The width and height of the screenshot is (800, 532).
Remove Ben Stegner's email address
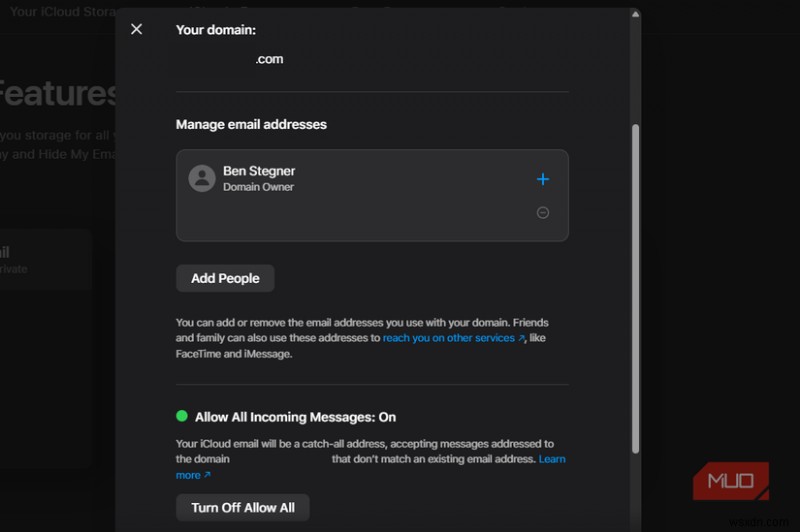coord(543,212)
